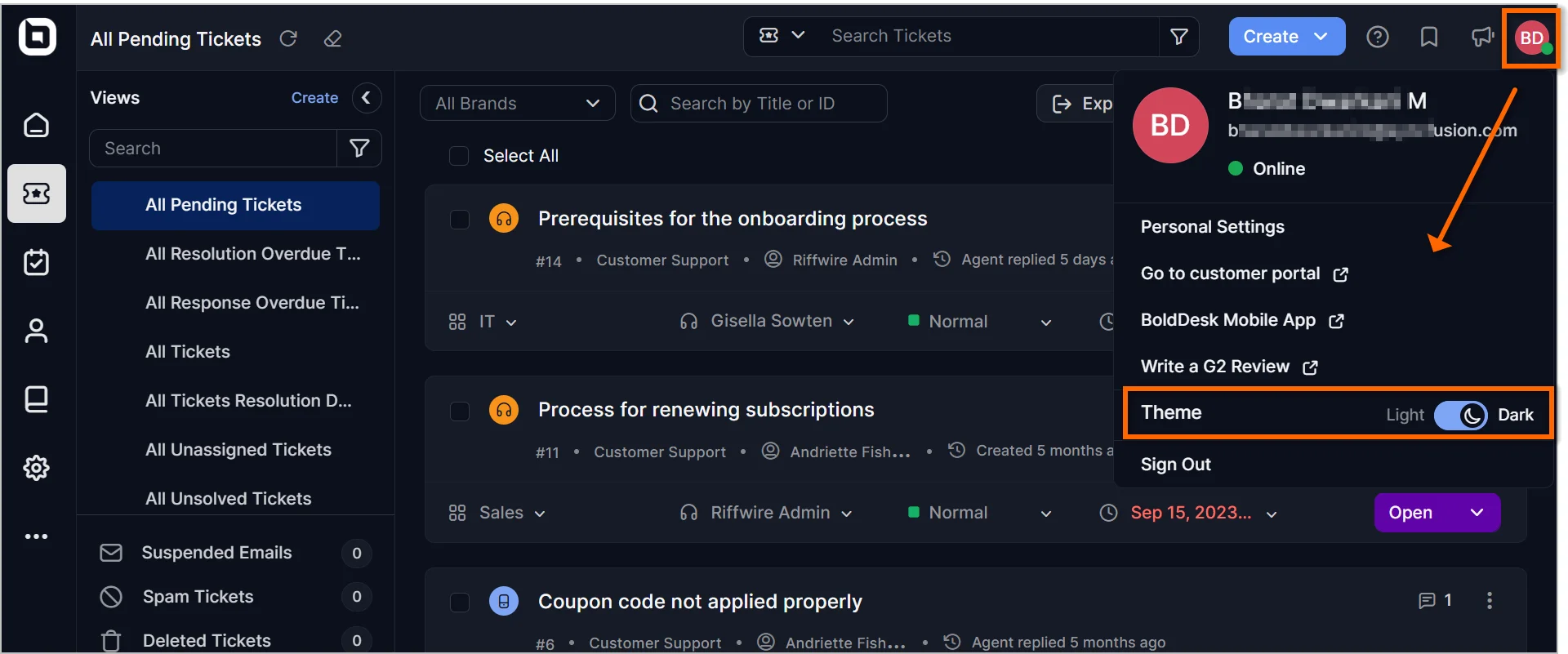Collapse the Views panel with the arrow
Viewport: 1568px width, 654px height.
367,98
